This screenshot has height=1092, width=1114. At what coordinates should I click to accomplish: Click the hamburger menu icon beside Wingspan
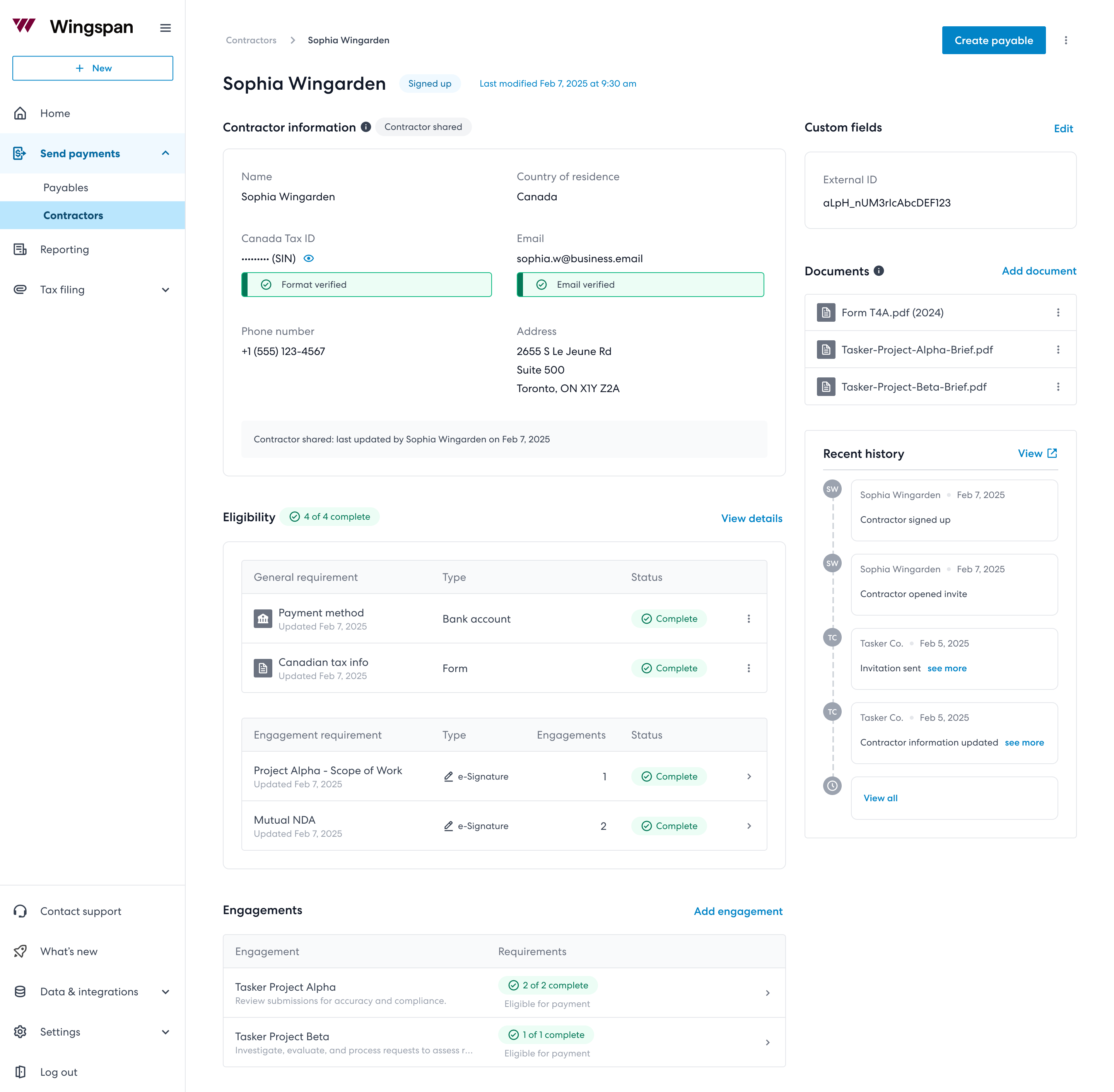pyautogui.click(x=165, y=28)
